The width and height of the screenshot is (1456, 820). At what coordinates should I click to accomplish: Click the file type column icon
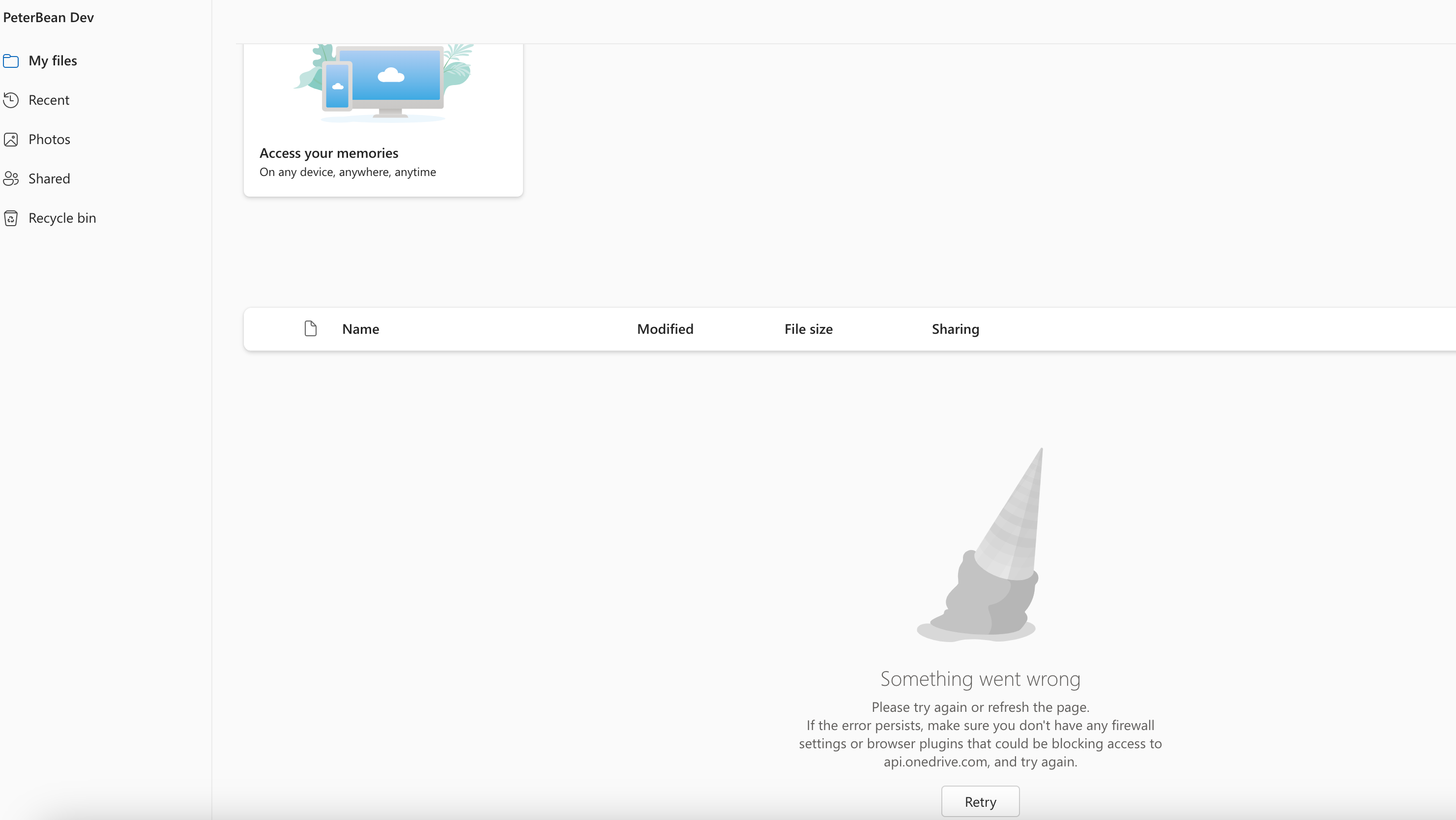coord(310,328)
